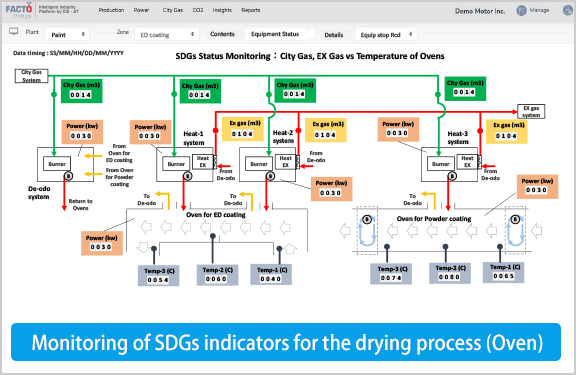Open the Power menu
The width and height of the screenshot is (576, 375).
click(141, 10)
